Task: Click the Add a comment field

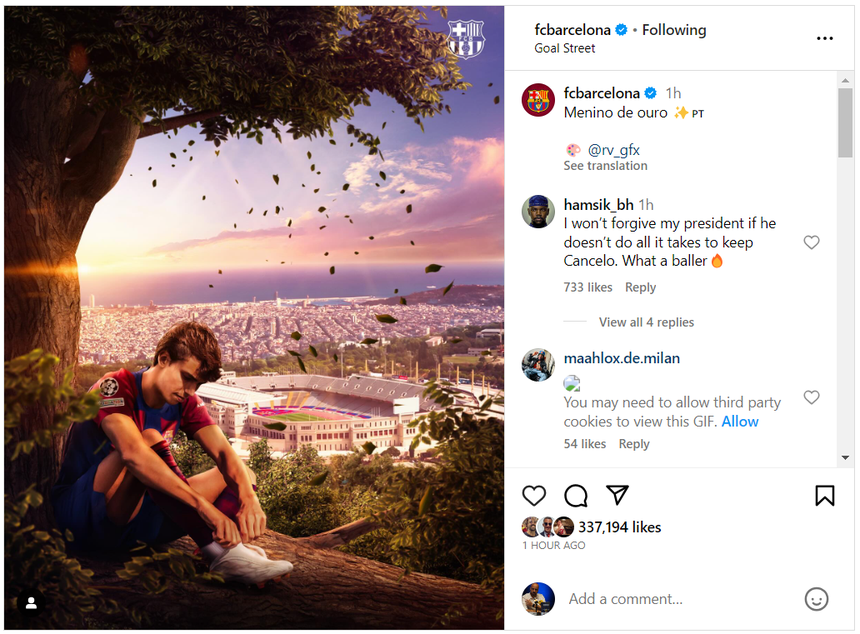Action: (680, 599)
